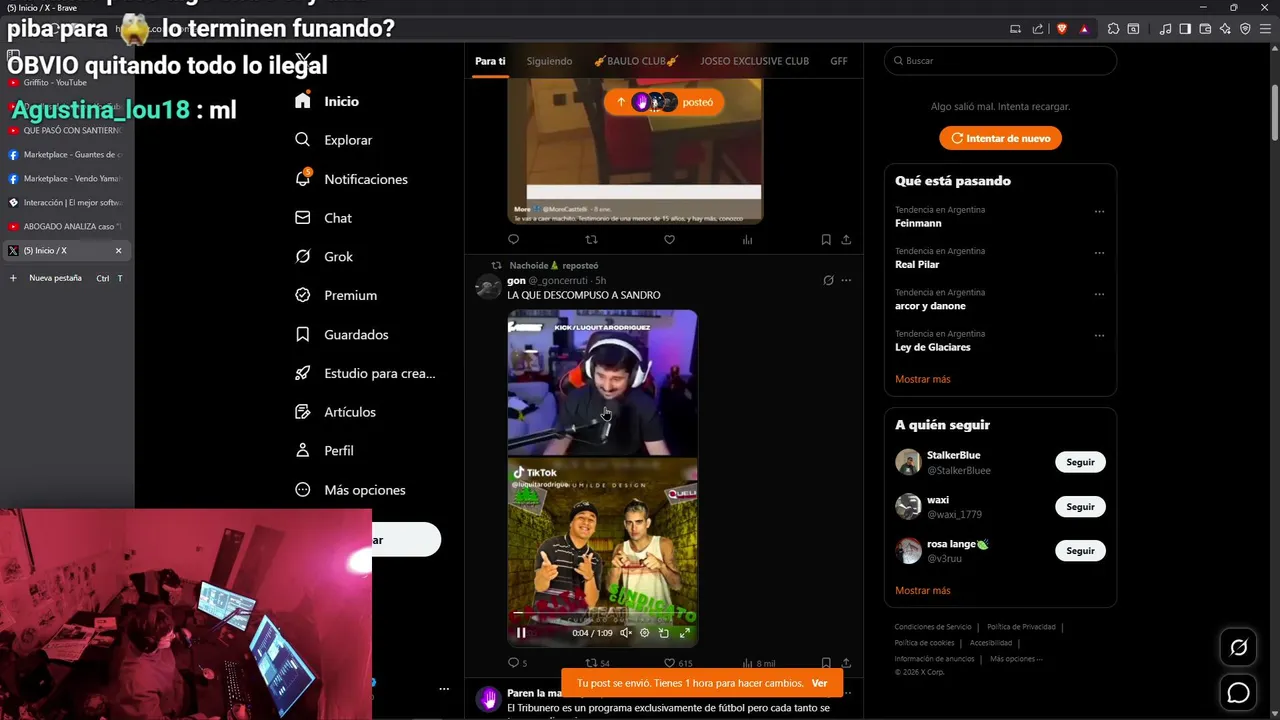Open video in picture-in-picture
Screen dimensions: 1280x720
tap(664, 633)
